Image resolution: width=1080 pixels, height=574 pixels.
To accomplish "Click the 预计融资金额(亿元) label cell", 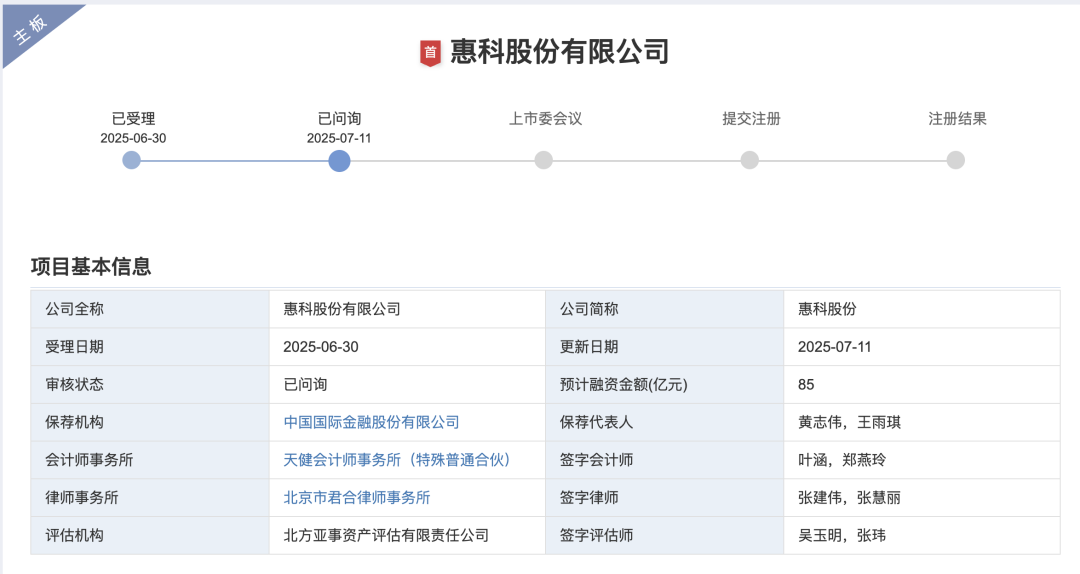I will point(664,385).
